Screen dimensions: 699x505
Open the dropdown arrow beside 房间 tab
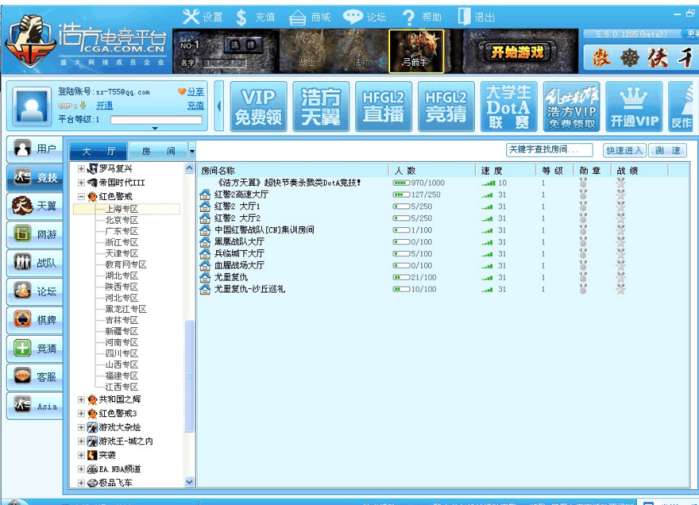[192, 152]
